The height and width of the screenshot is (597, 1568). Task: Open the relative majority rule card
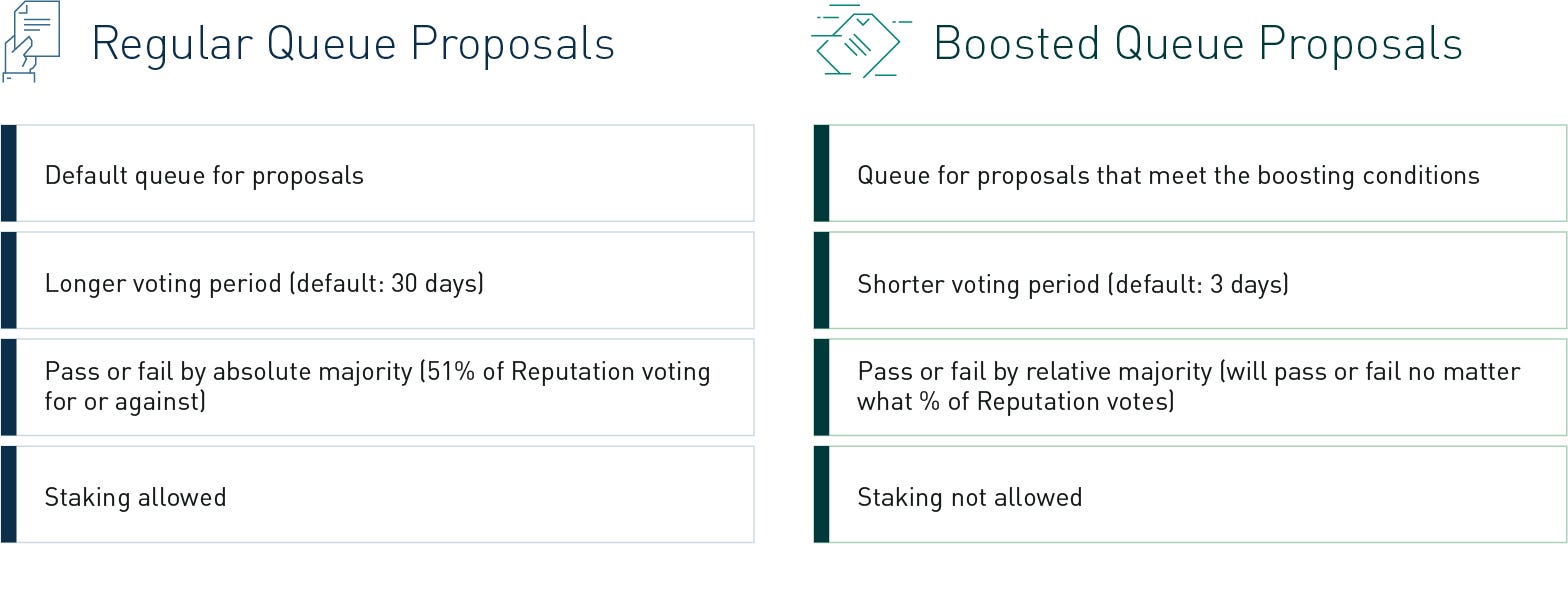1197,387
